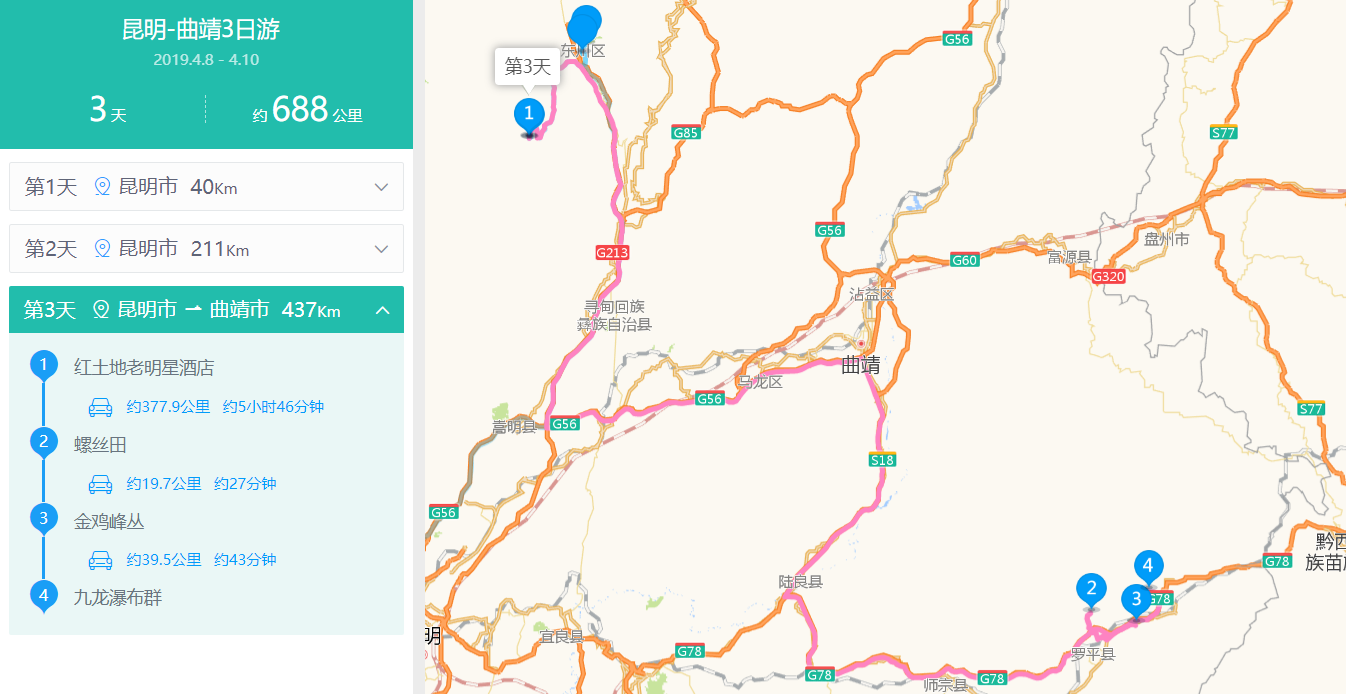Expand the 第1天 昆明市 section chevron
The height and width of the screenshot is (694, 1346).
click(x=381, y=187)
